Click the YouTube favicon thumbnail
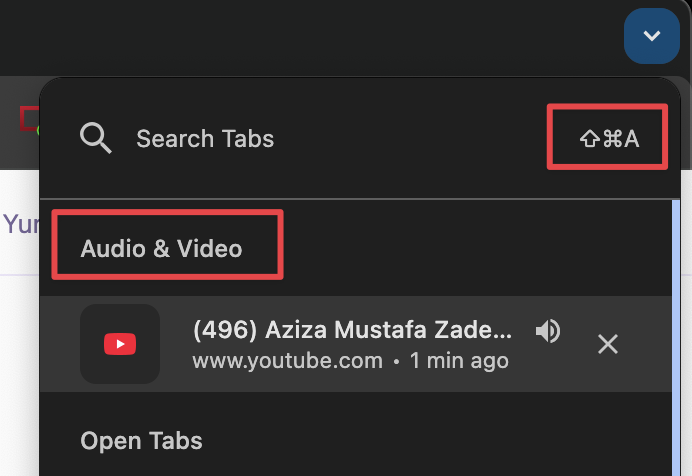 point(120,344)
